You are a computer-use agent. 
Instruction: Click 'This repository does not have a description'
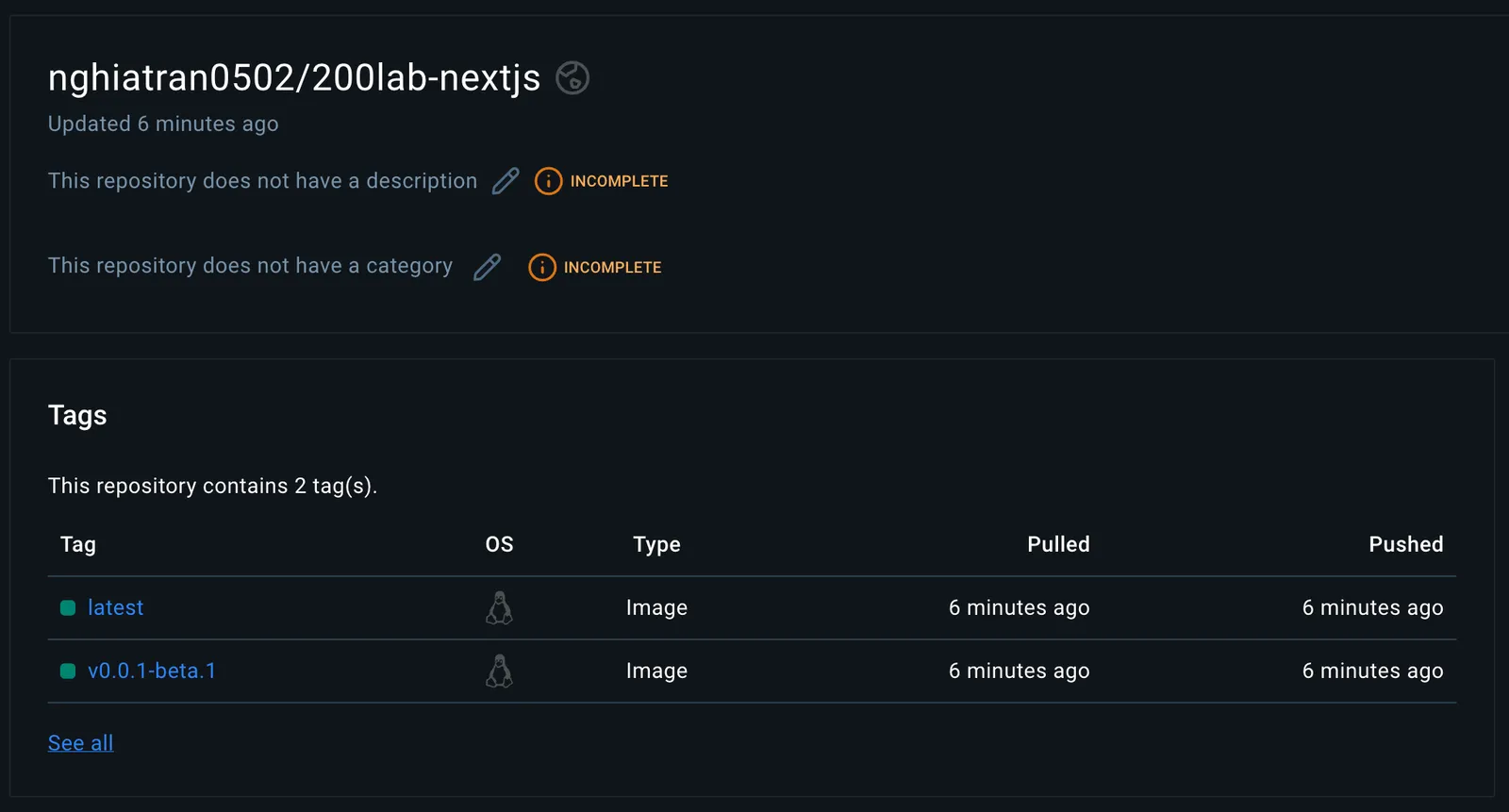262,180
